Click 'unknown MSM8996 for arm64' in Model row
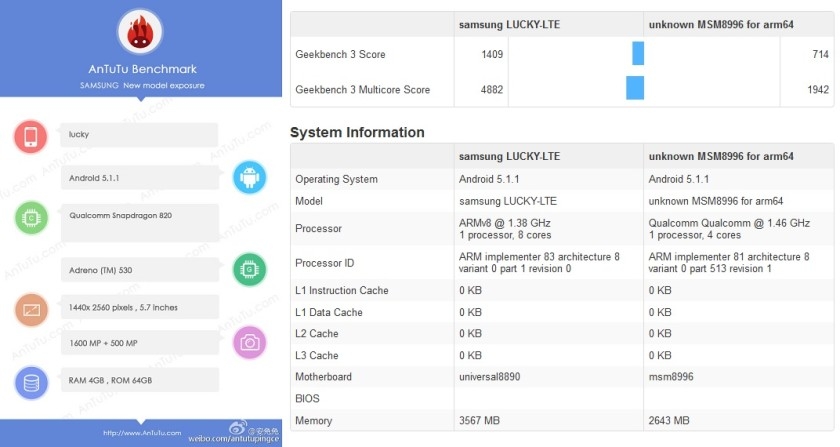The height and width of the screenshot is (447, 840). pyautogui.click(x=716, y=201)
